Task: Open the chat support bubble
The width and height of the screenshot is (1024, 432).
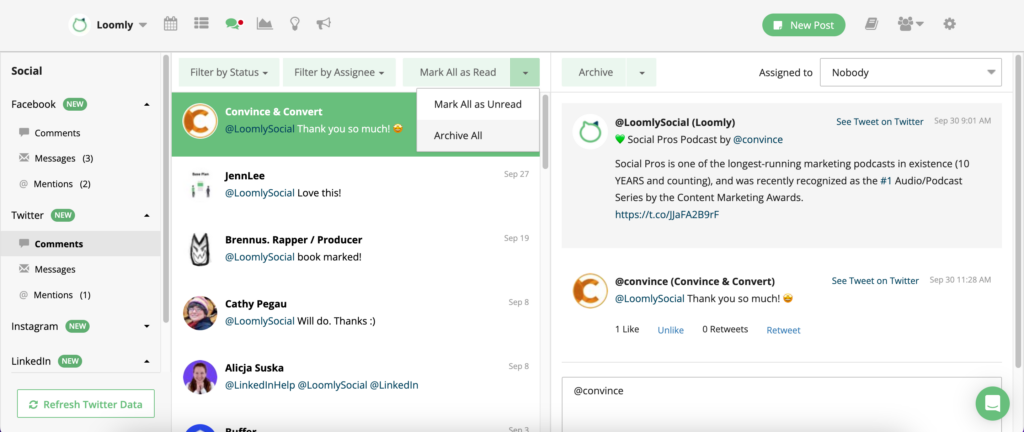Action: [x=992, y=403]
